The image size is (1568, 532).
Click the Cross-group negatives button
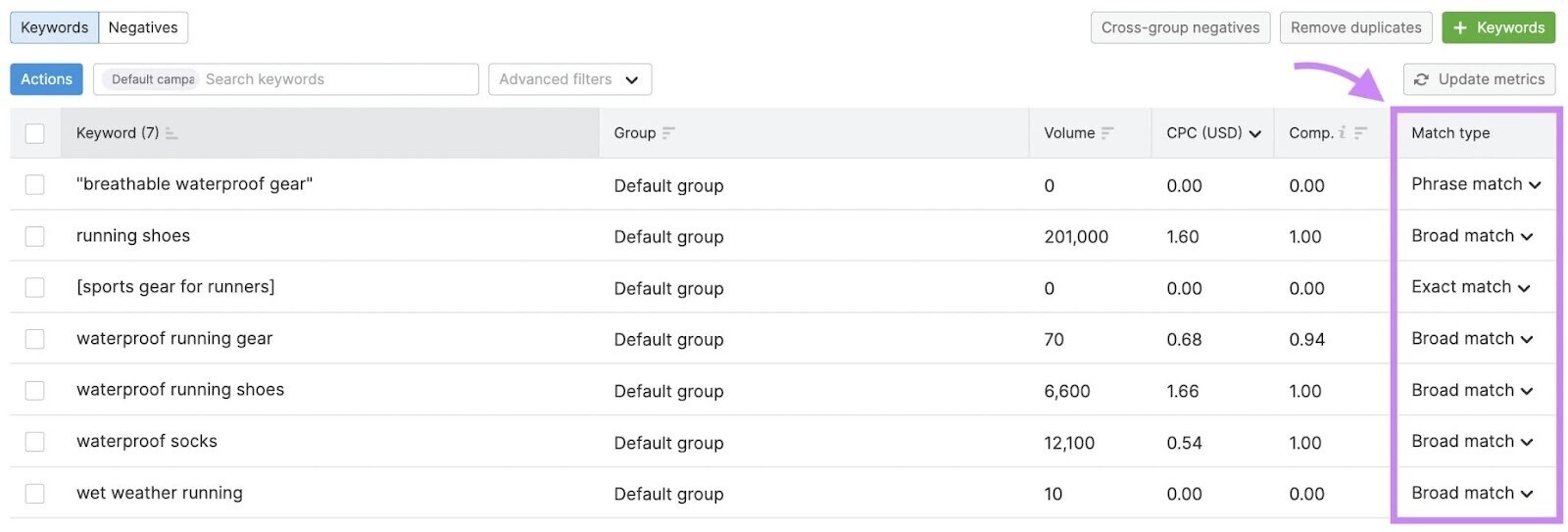[x=1180, y=27]
